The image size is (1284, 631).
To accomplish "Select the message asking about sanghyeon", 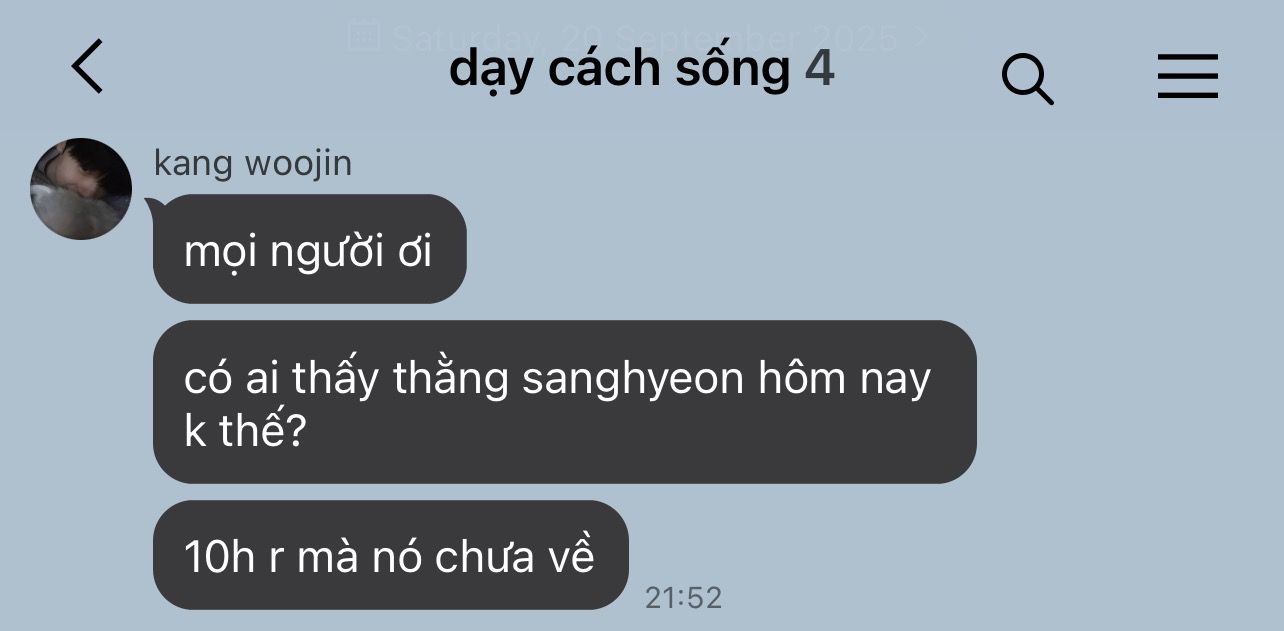I will pos(564,402).
